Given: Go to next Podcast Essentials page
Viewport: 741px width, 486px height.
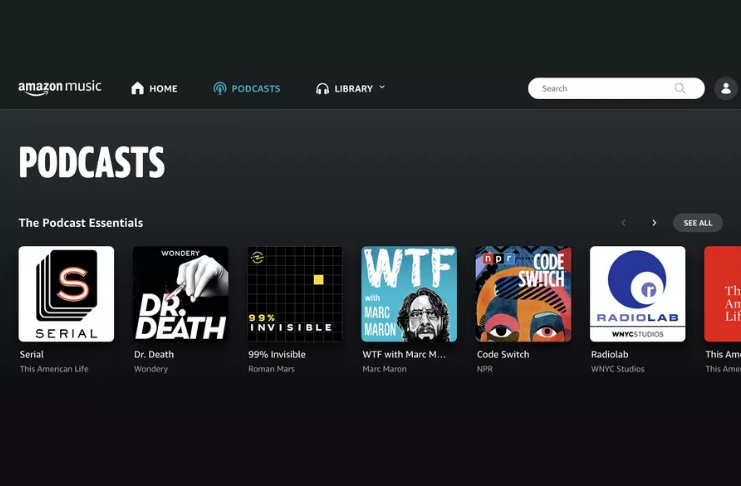Looking at the screenshot, I should [x=654, y=223].
